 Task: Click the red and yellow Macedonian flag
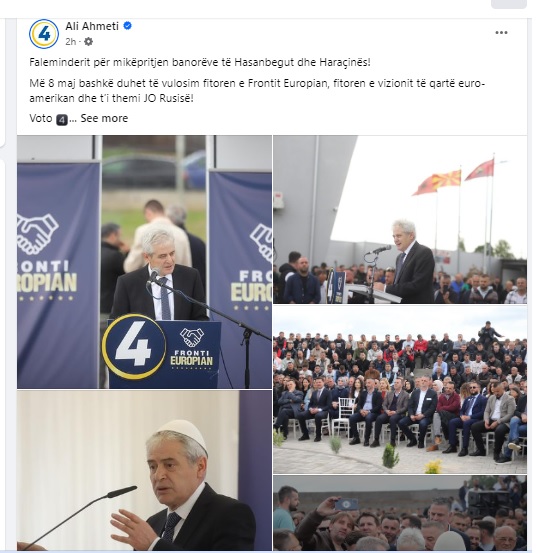(x=448, y=178)
